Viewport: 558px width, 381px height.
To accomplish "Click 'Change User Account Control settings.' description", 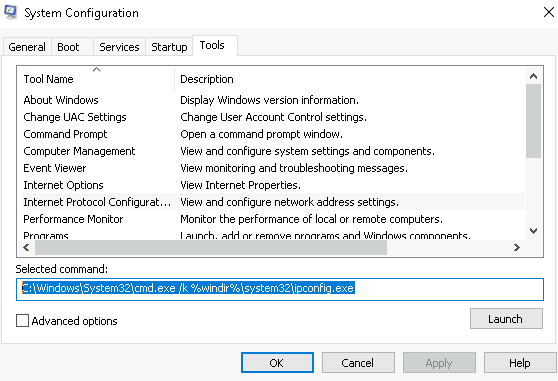I will (273, 117).
